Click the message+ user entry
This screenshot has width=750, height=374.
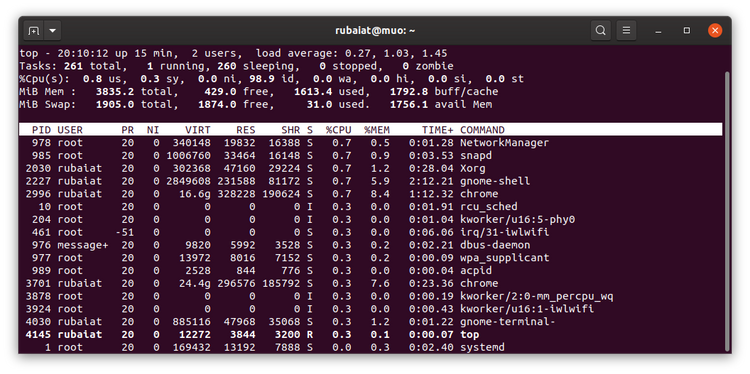pos(83,245)
